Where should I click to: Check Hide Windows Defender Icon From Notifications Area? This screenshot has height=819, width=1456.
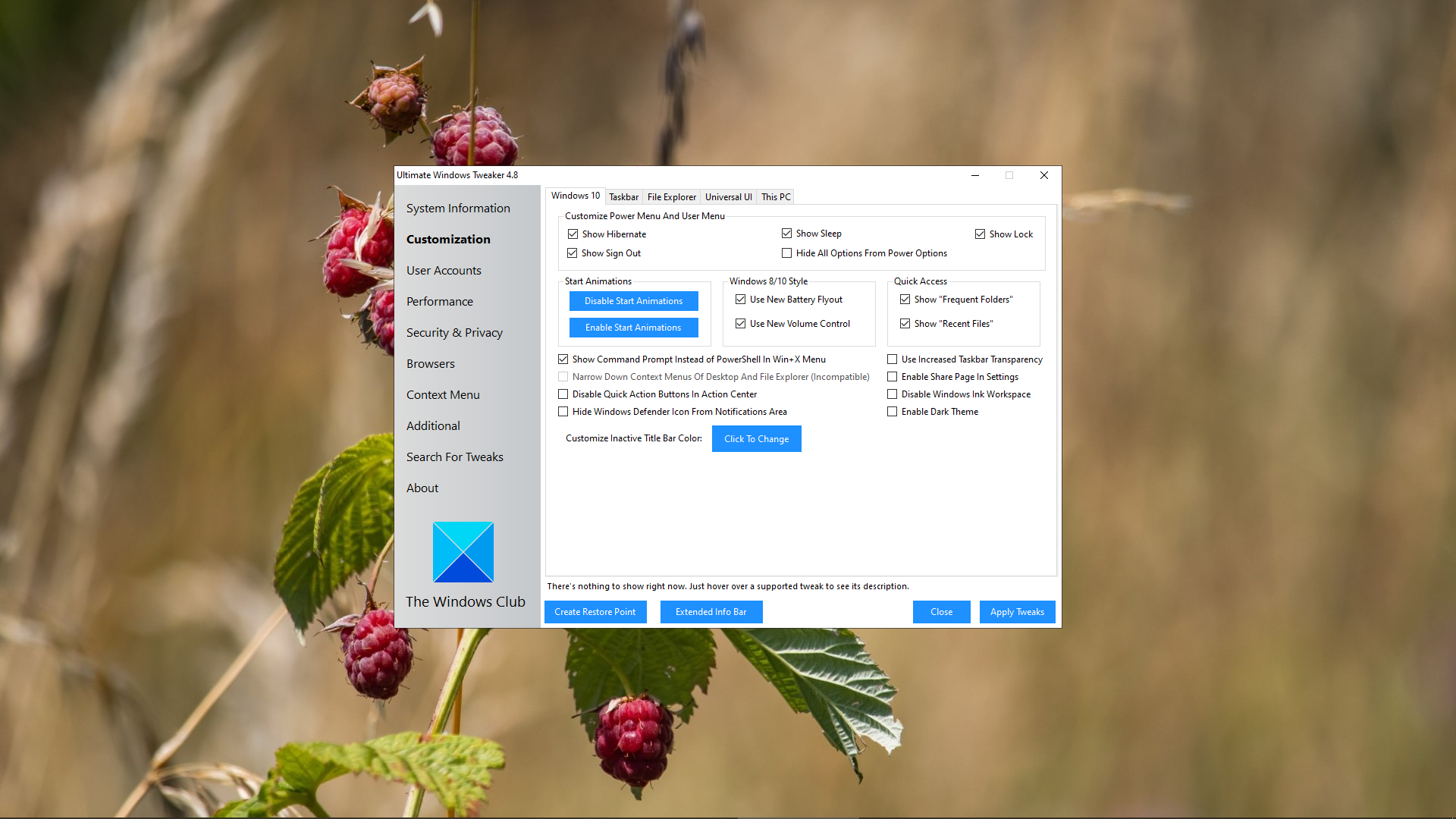click(x=563, y=411)
